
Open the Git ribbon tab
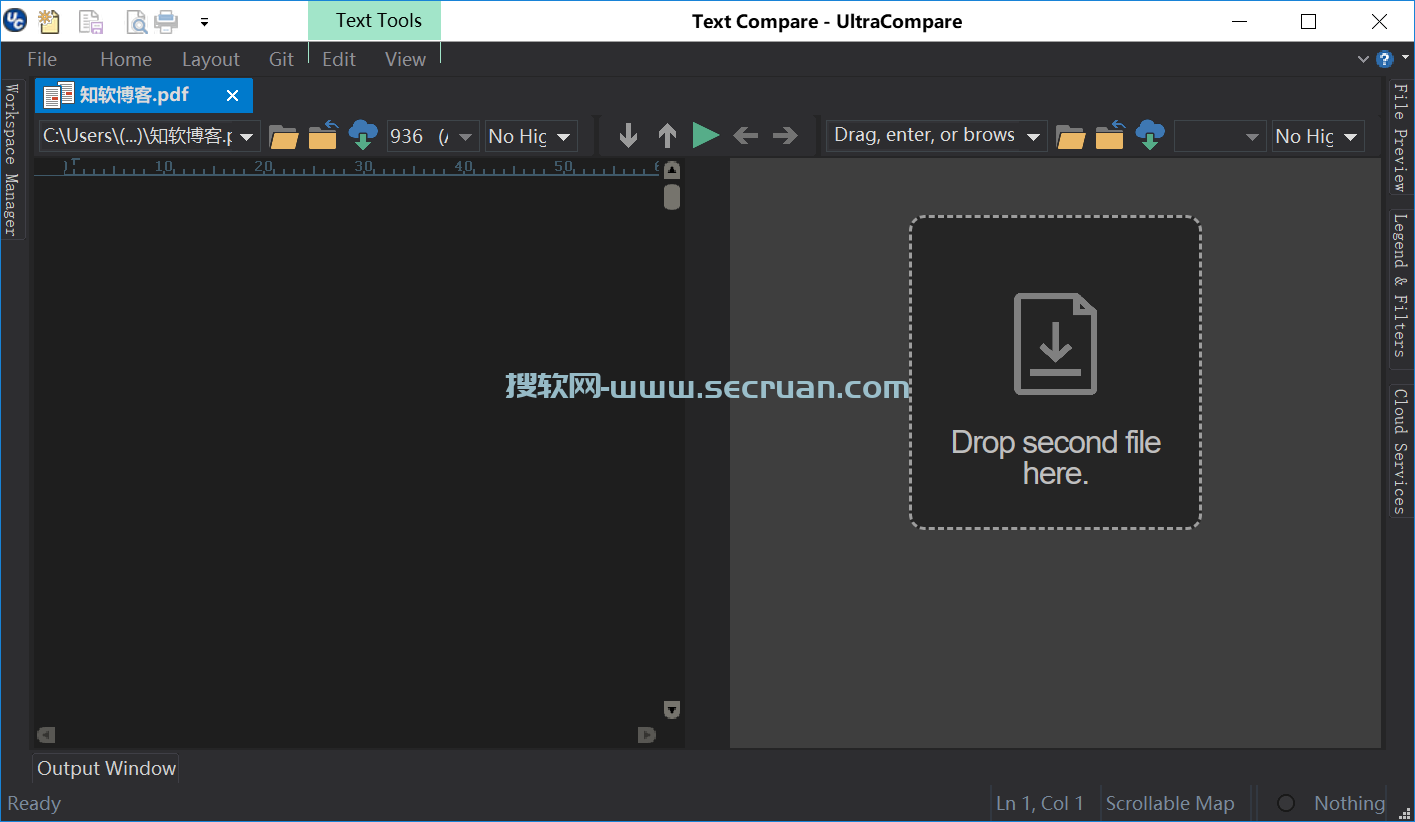click(282, 59)
